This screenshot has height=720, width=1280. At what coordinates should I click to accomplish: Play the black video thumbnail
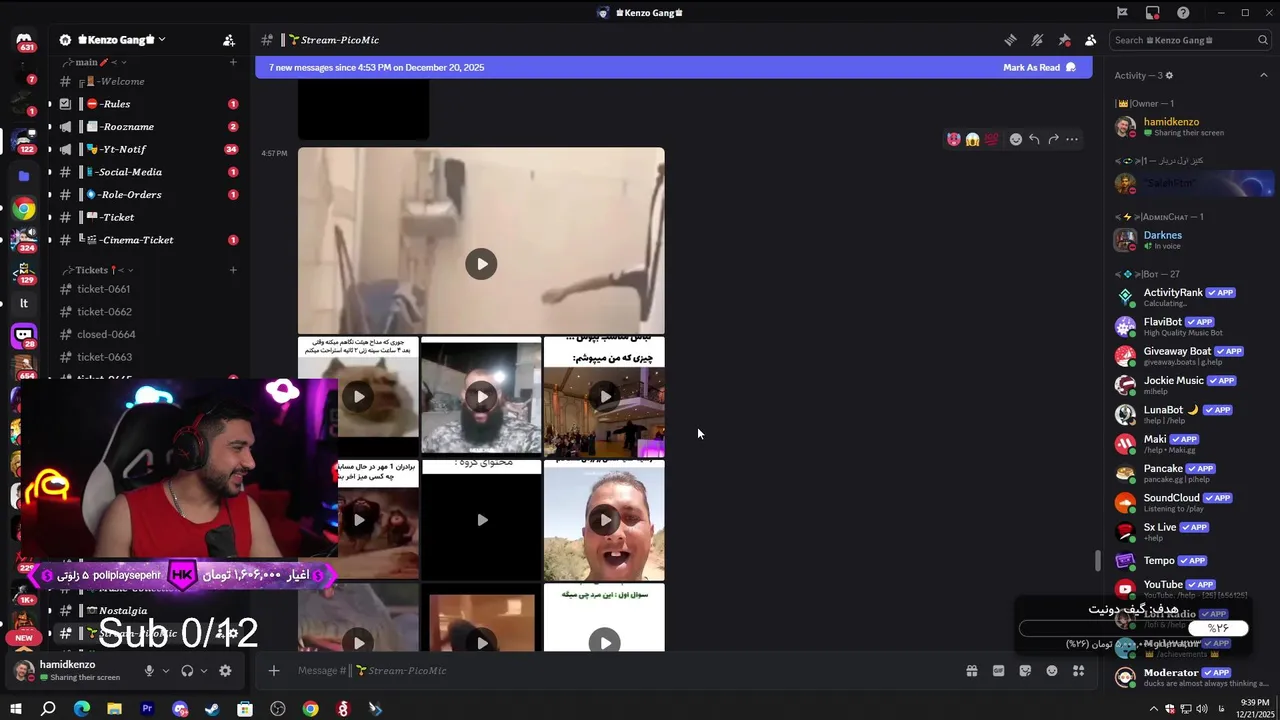[x=481, y=520]
